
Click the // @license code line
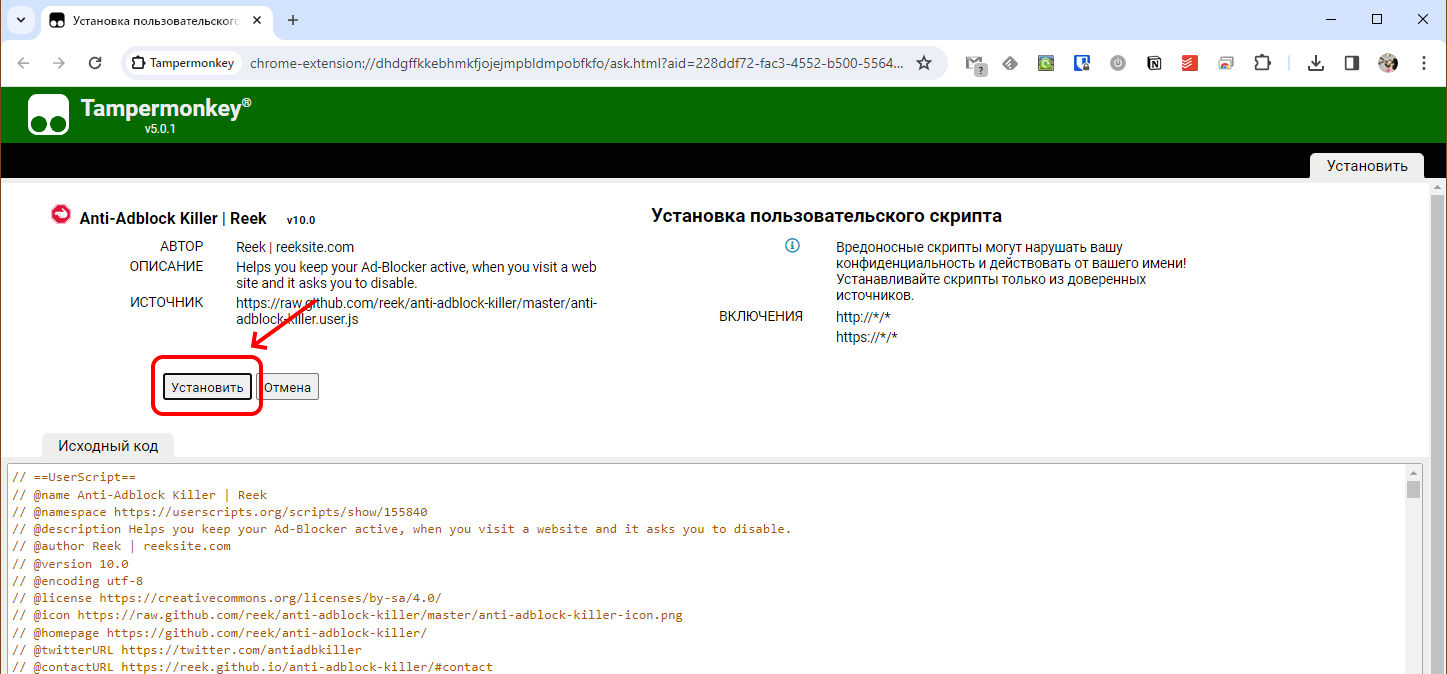(227, 598)
